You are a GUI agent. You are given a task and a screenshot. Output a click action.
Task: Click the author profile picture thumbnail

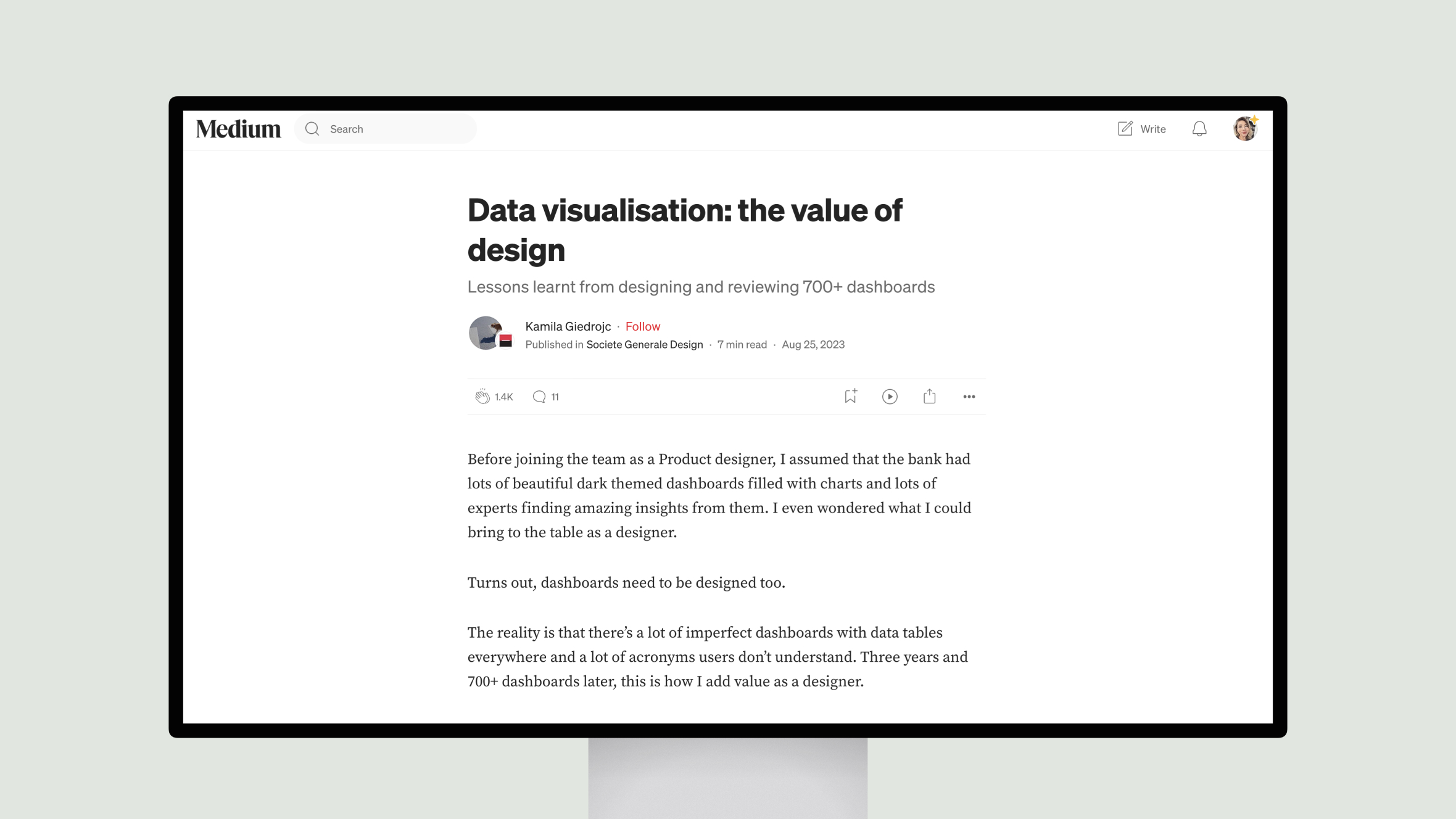click(488, 333)
